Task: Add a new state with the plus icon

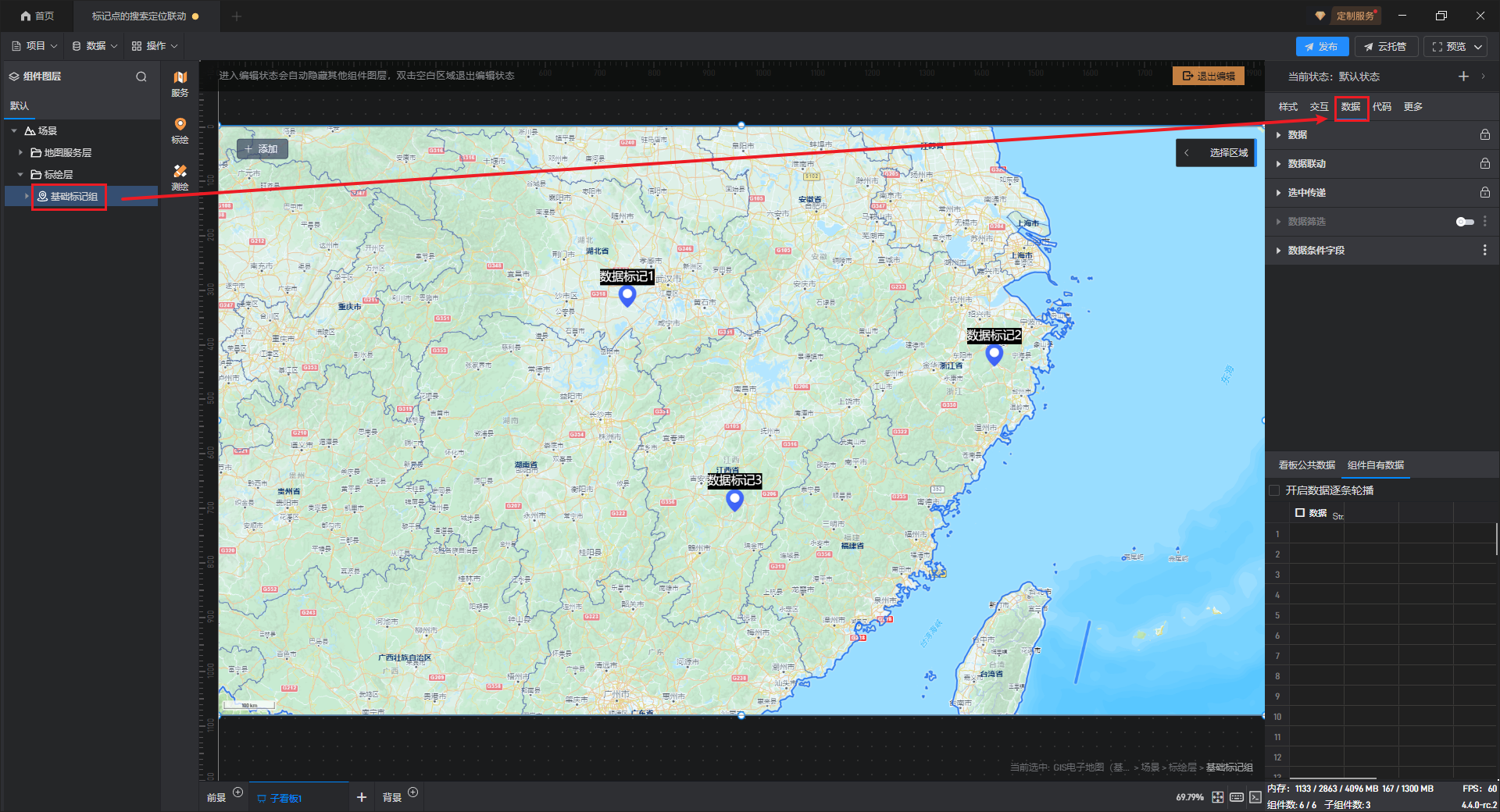Action: tap(1463, 77)
